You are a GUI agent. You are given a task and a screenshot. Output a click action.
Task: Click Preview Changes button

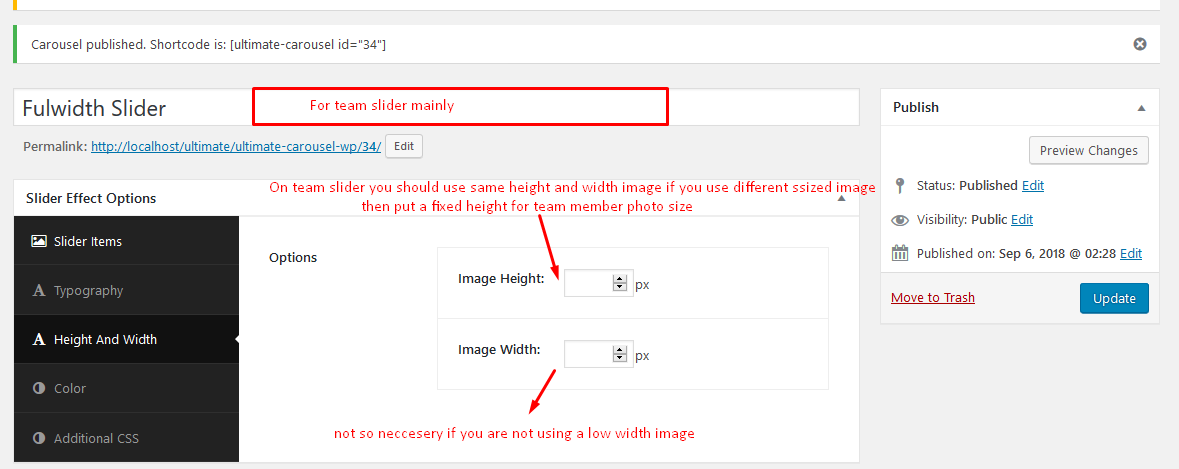tap(1088, 150)
